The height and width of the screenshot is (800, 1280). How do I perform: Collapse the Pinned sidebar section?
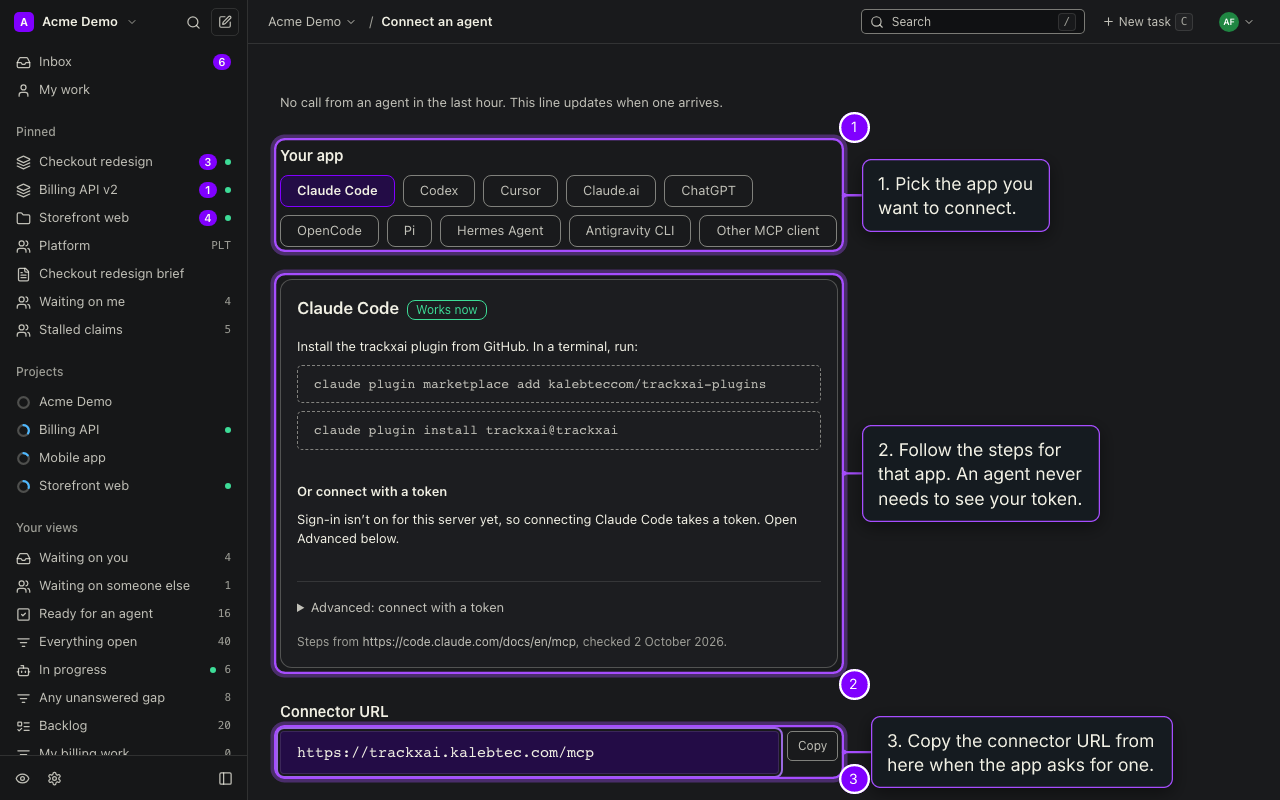(36, 132)
